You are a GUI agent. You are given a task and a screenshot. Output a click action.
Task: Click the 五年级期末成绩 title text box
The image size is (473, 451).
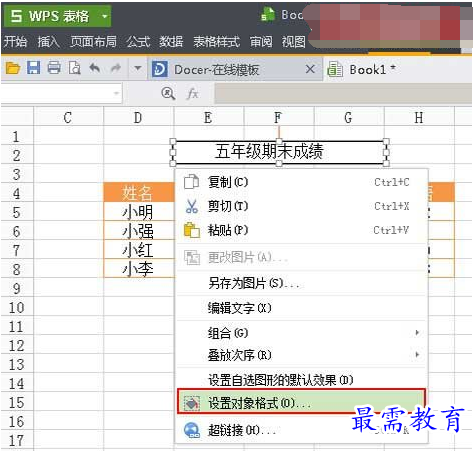pyautogui.click(x=279, y=152)
